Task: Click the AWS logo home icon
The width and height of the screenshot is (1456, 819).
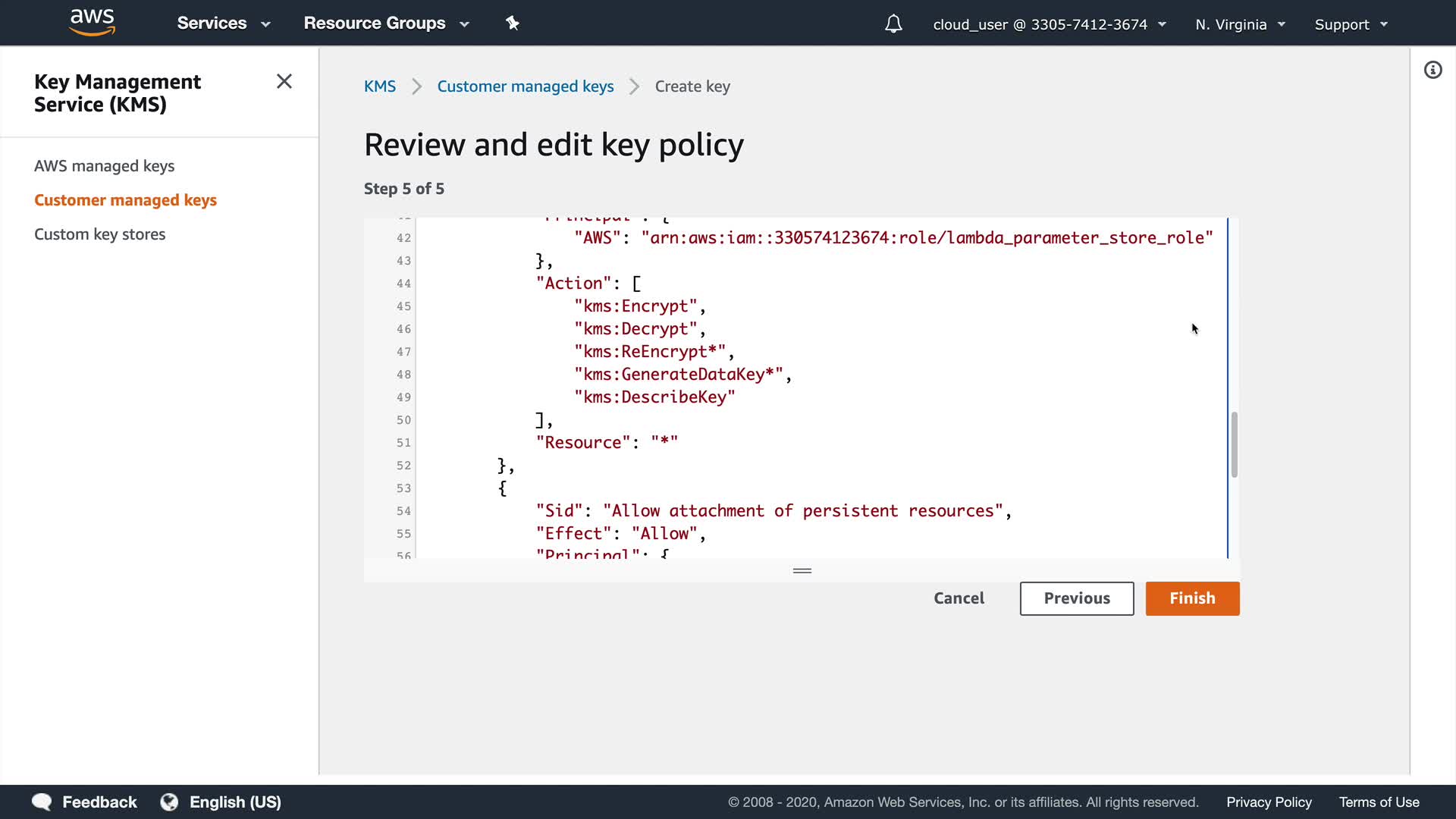Action: point(92,22)
